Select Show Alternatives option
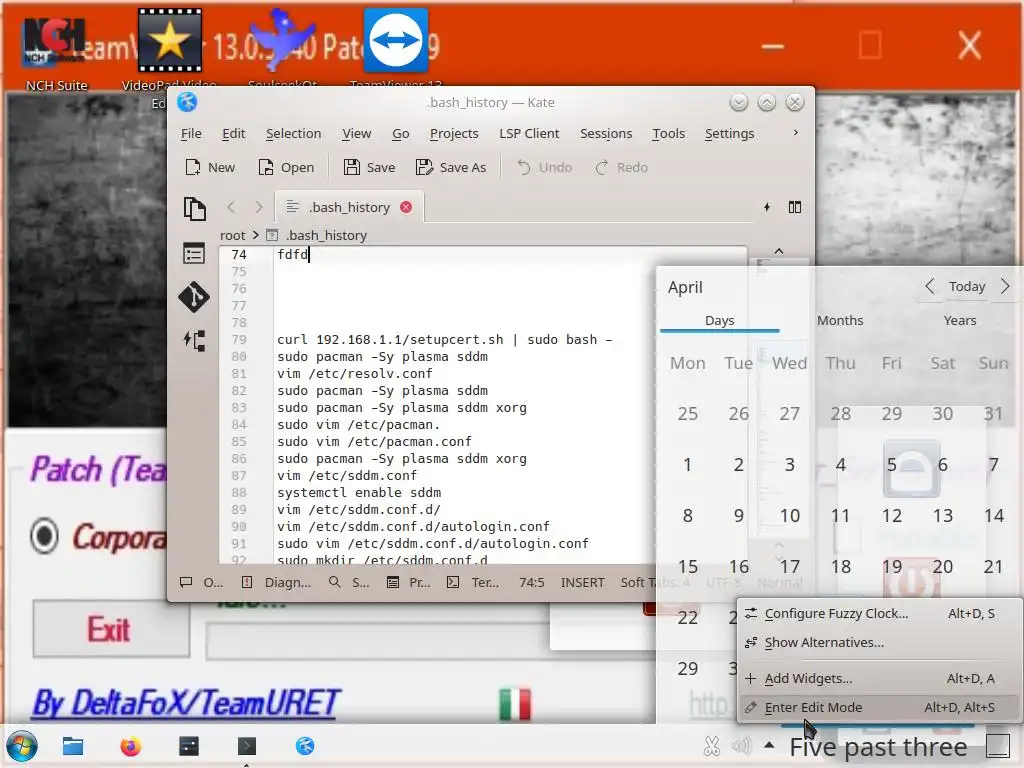This screenshot has width=1024, height=768. coord(880,642)
